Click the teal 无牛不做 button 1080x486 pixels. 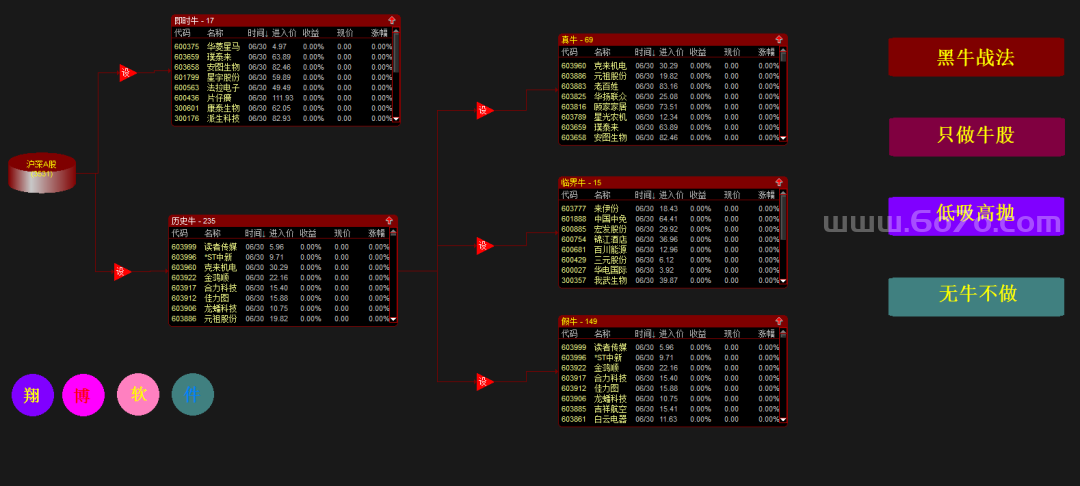(975, 295)
